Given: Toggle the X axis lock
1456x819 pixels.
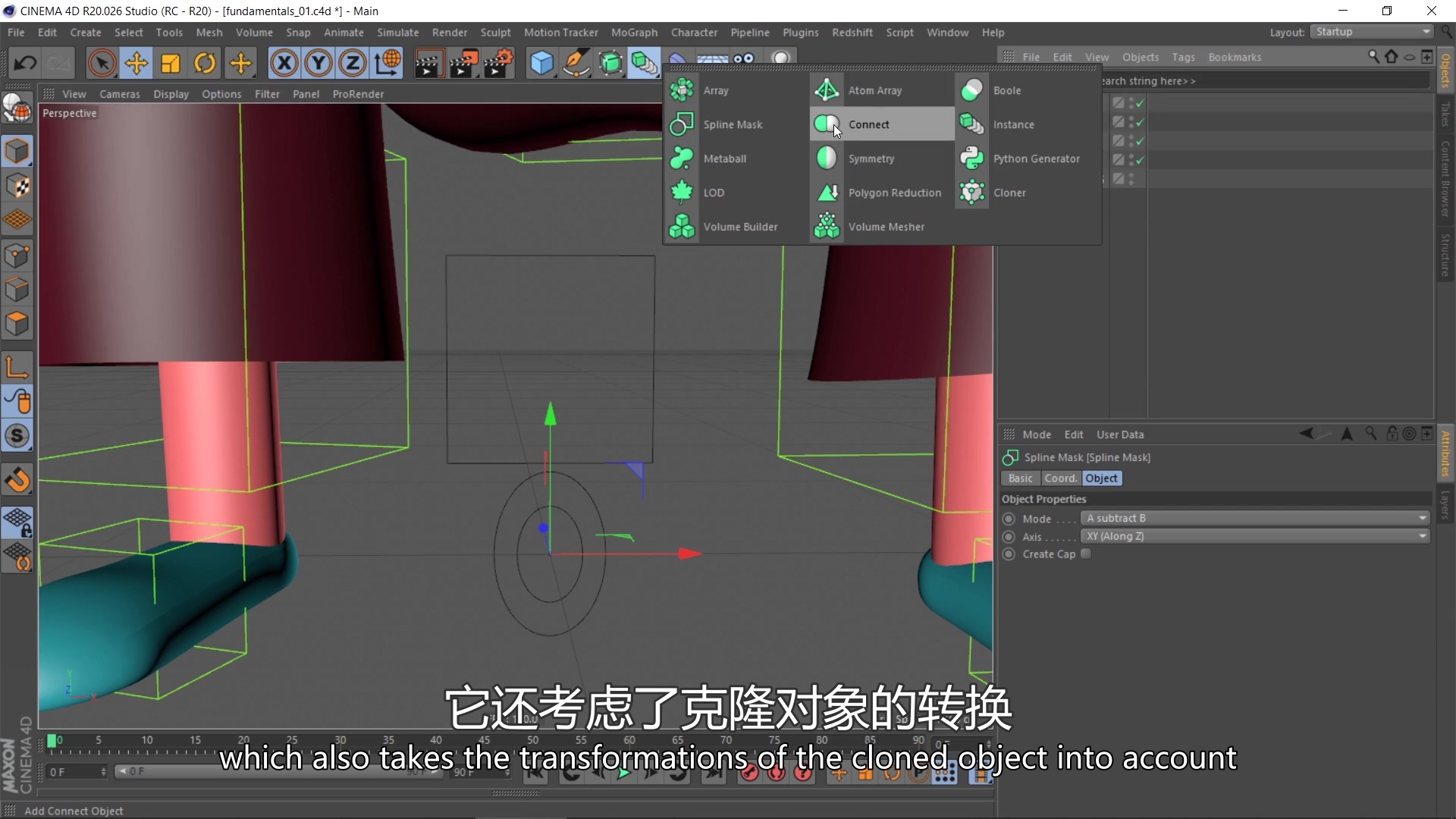Looking at the screenshot, I should 284,63.
